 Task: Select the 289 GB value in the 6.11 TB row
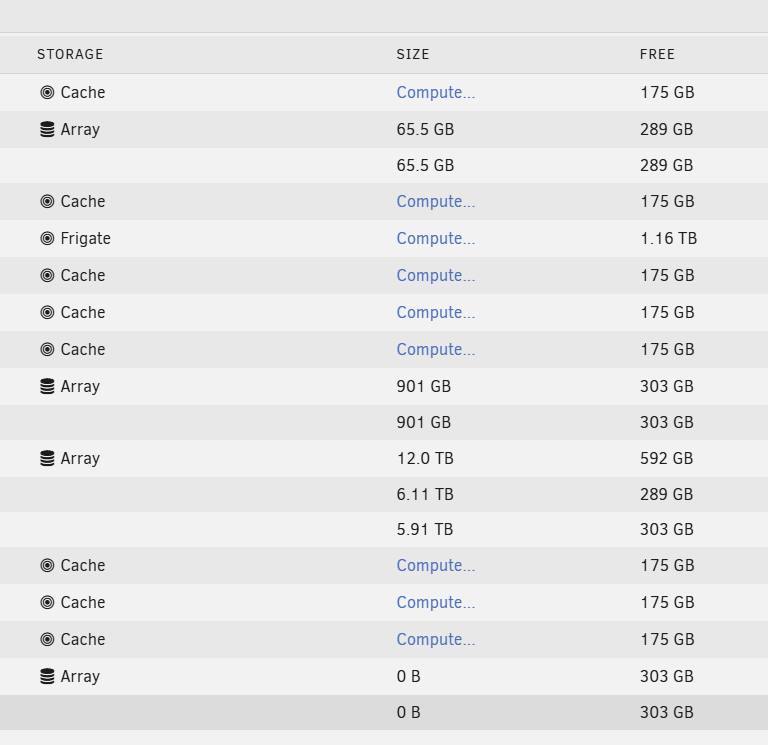(667, 494)
